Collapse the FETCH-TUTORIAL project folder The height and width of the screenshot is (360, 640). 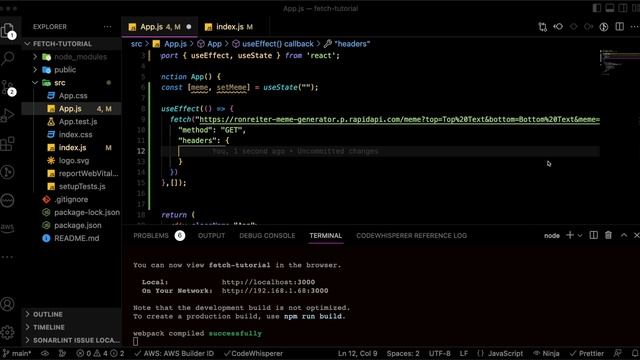pyautogui.click(x=72, y=44)
